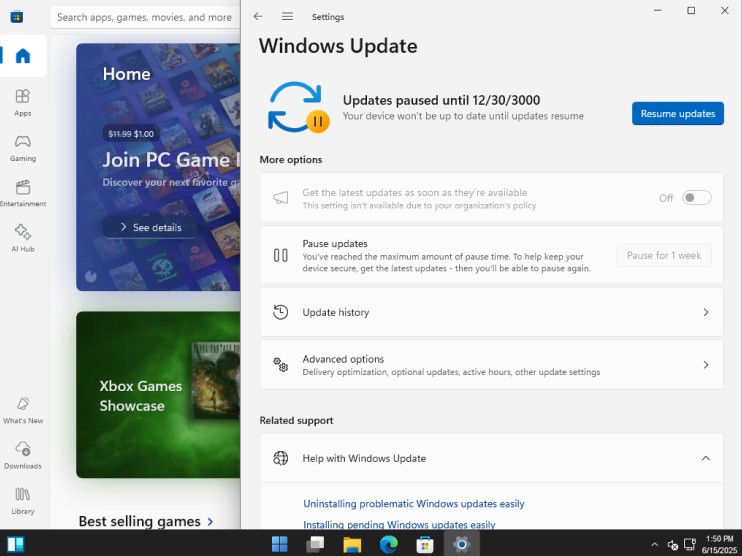Click the Windows Update sync status icon

298,107
